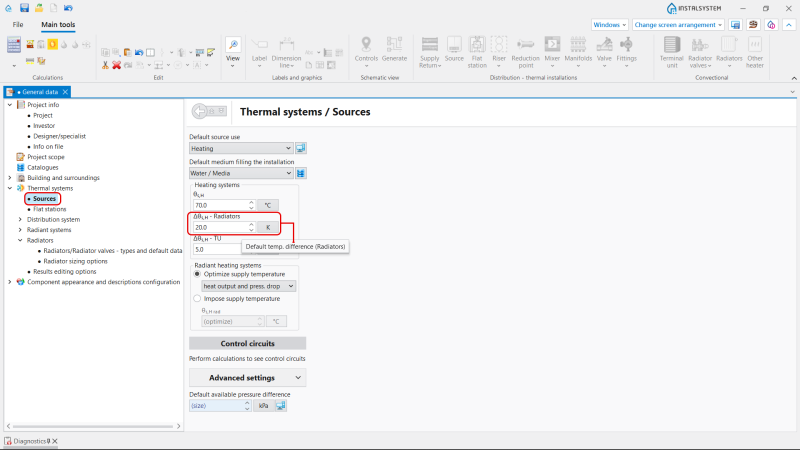The height and width of the screenshot is (450, 800).
Task: Switch to the Main tools ribbon tab
Action: (58, 24)
